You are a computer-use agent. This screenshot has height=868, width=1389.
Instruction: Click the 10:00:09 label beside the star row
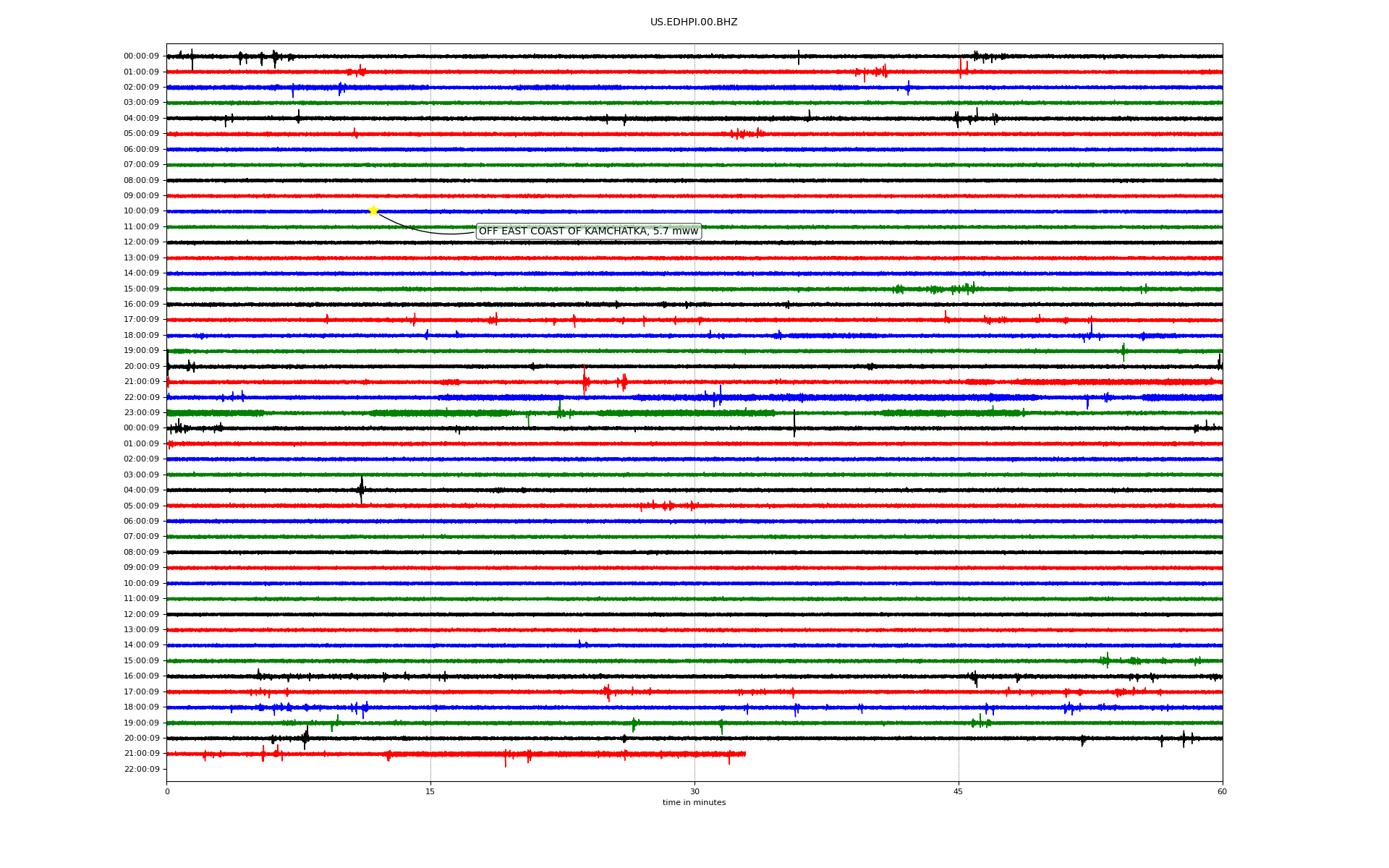coord(141,211)
